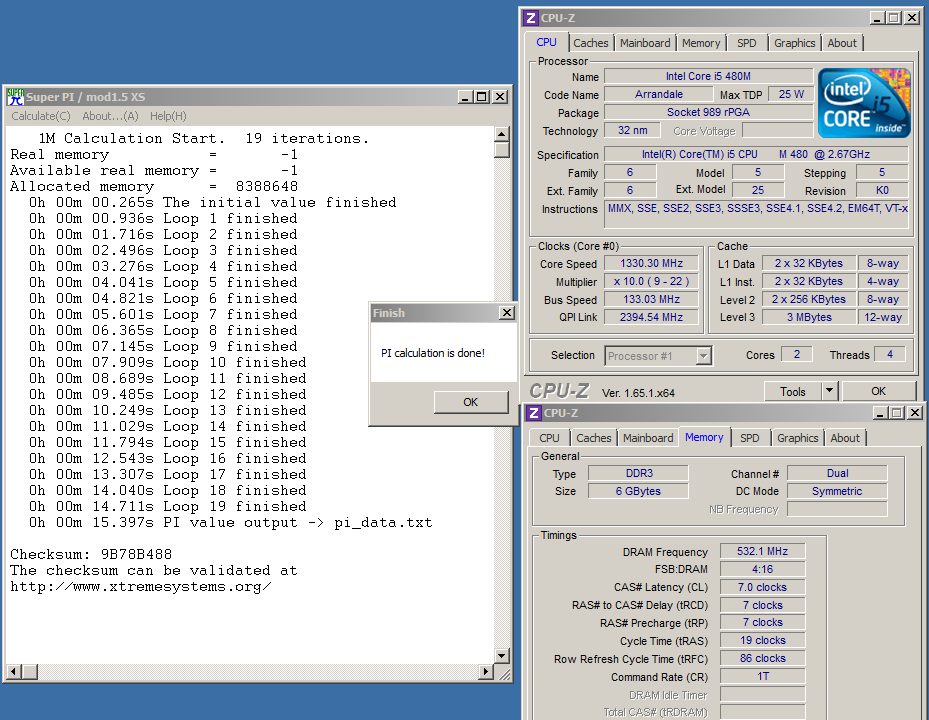Click the Command Rate value 1T
929x720 pixels.
[x=763, y=676]
